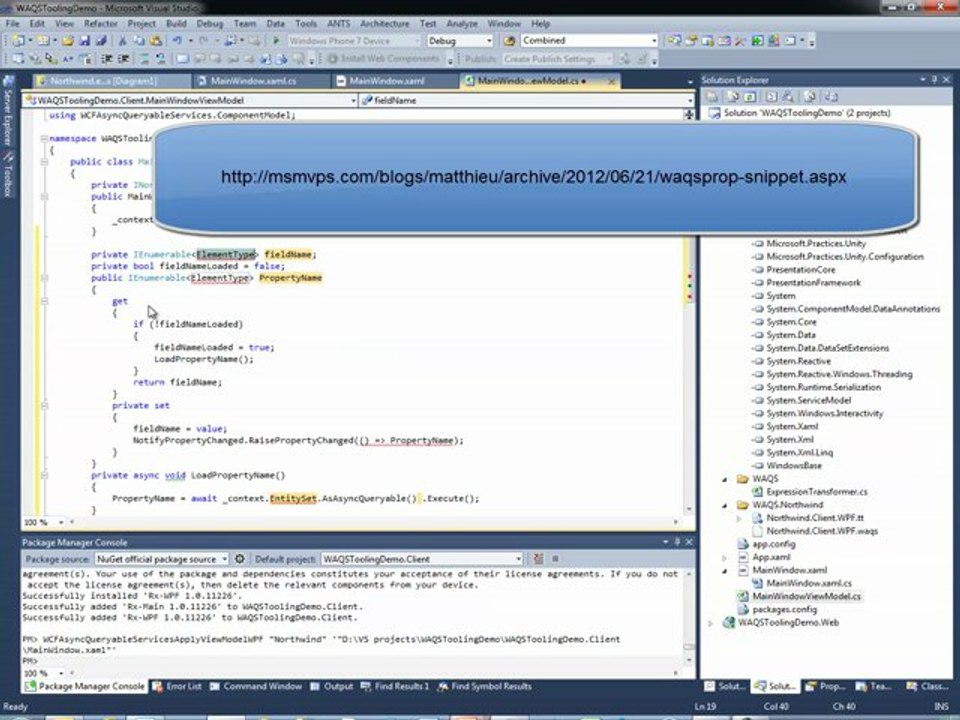
Task: Click the Save All icon
Action: pyautogui.click(x=101, y=41)
